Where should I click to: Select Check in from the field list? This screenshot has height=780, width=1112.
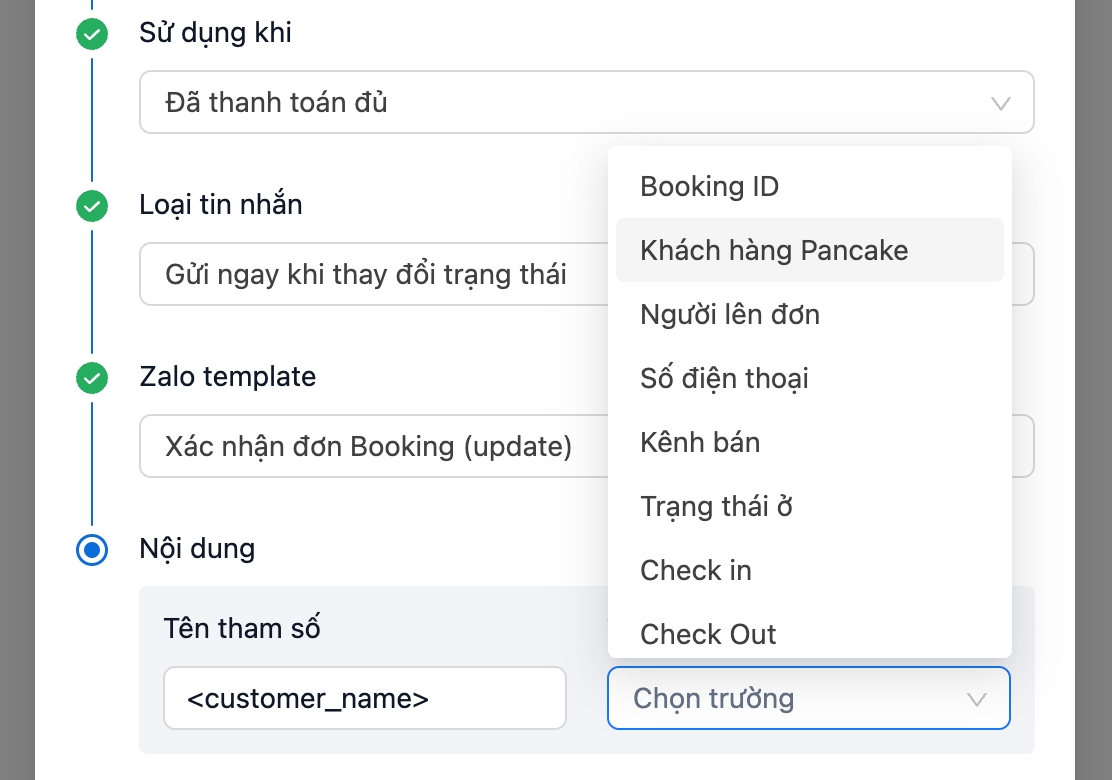[696, 570]
